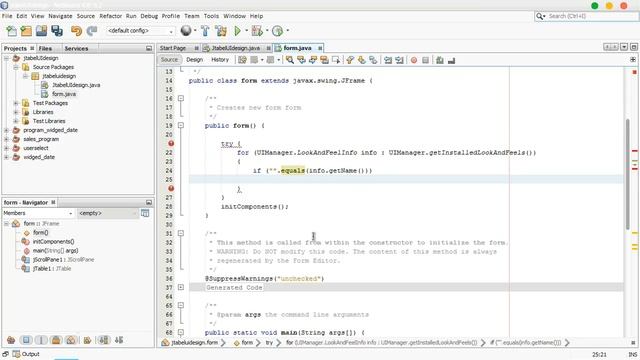Click the red error marker on line 26
Screen dimensions: 640x360
coord(171,188)
